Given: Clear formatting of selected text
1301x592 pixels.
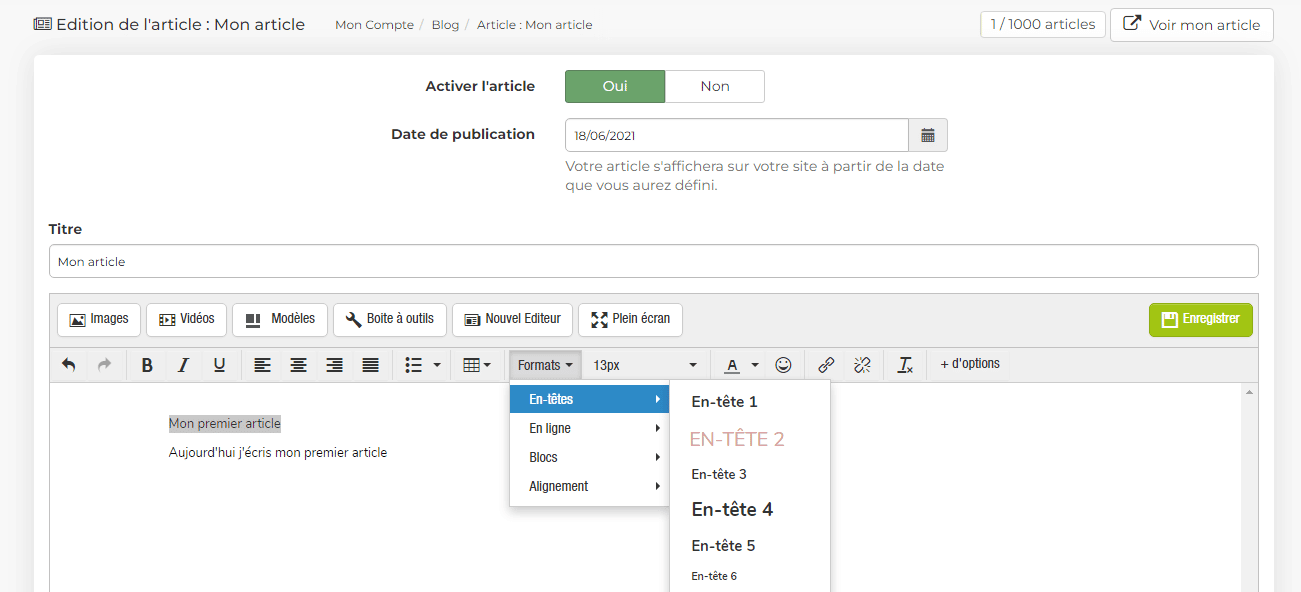Looking at the screenshot, I should coord(905,365).
